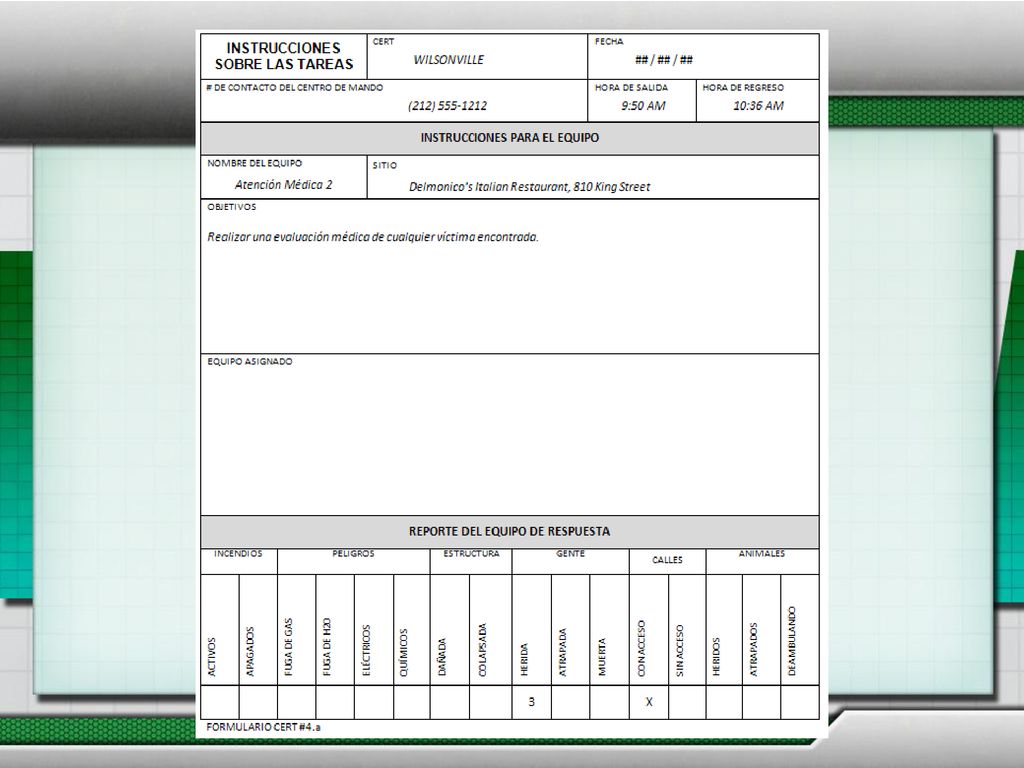Click the objective text Realizar una evaluación médica
Viewport: 1024px width, 768px height.
point(373,237)
